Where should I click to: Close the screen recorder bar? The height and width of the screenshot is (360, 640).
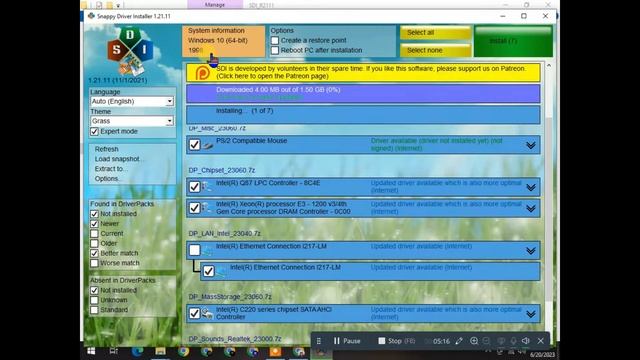540,341
